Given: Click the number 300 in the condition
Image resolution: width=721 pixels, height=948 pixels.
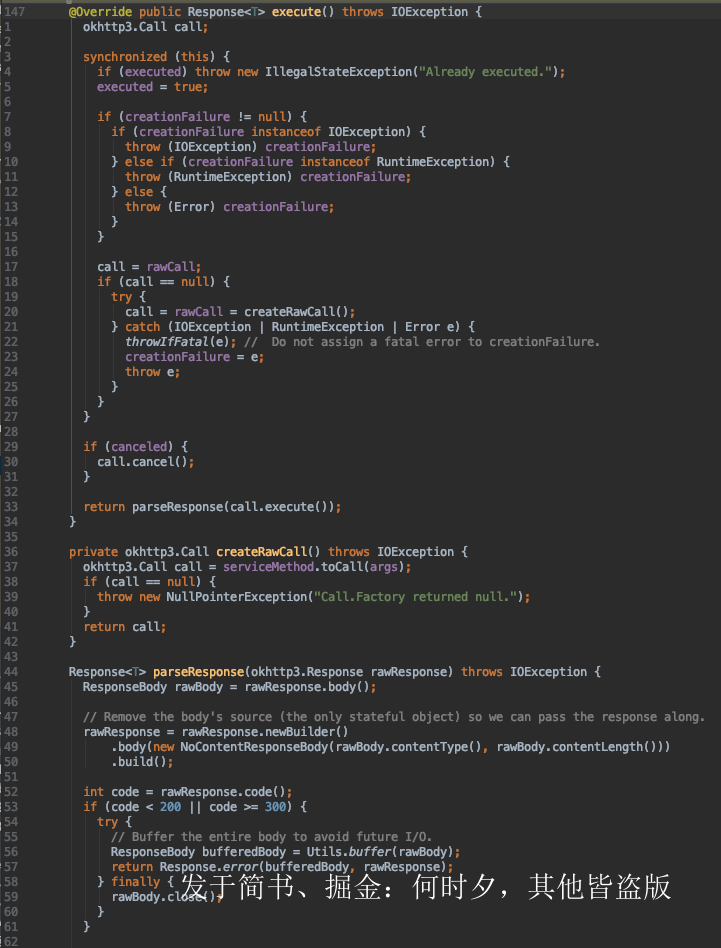Looking at the screenshot, I should (283, 806).
